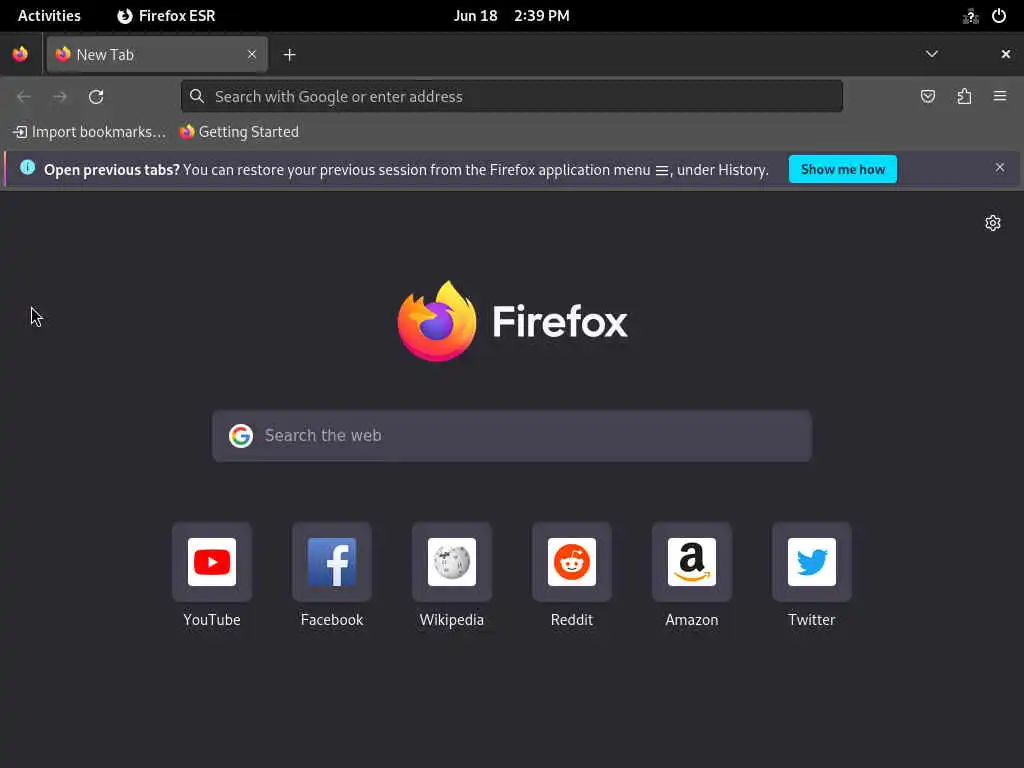Dismiss the Open previous tabs notification
1024x768 pixels.
coord(1000,168)
